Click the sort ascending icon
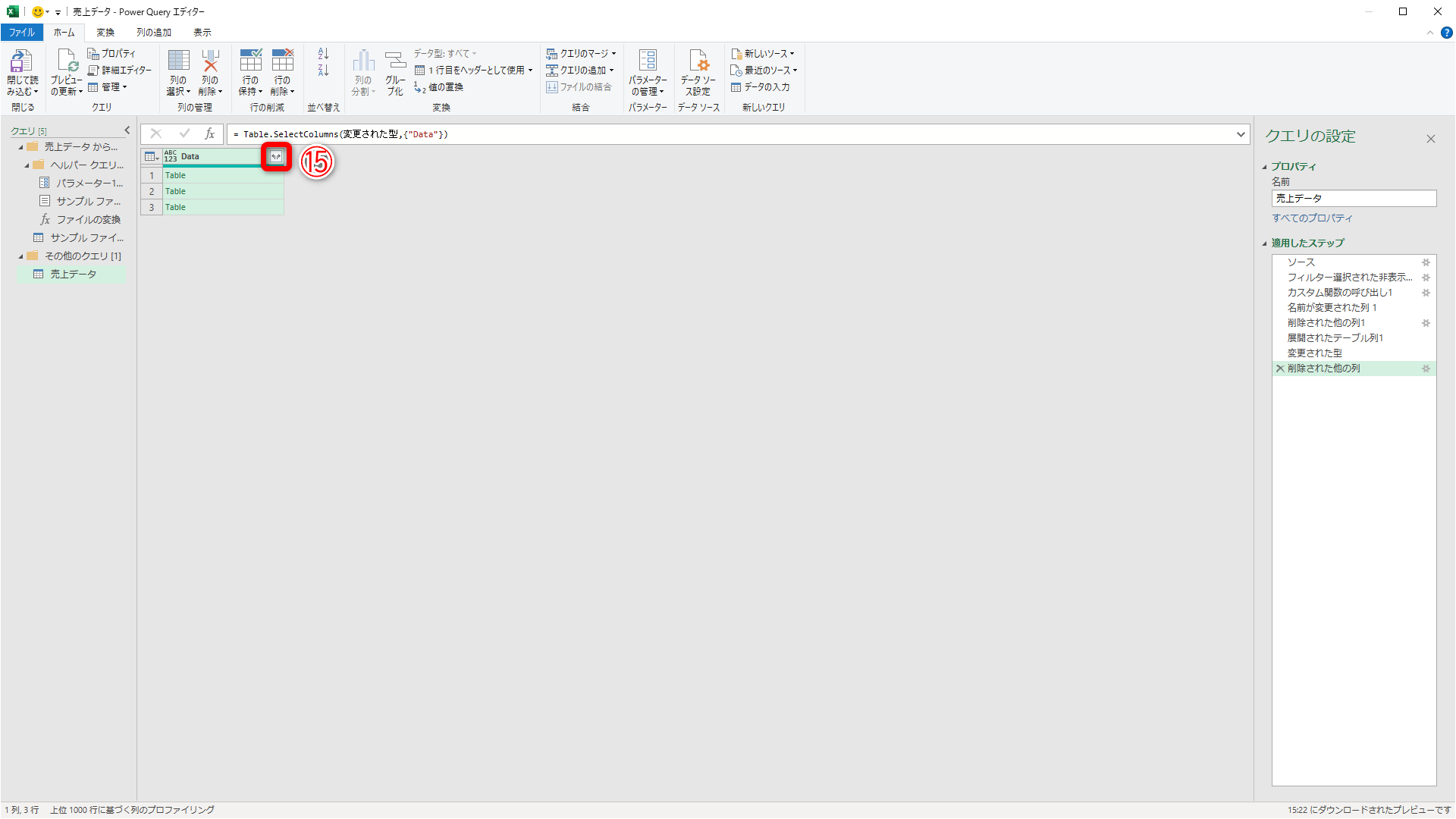The image size is (1456, 819). coord(323,54)
